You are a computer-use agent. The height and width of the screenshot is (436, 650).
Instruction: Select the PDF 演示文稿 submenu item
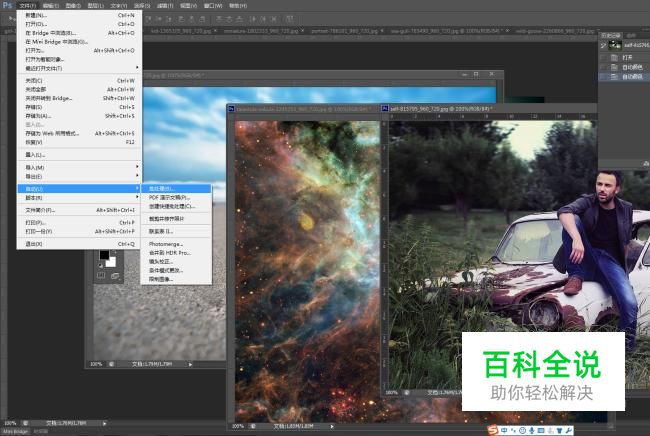pyautogui.click(x=168, y=197)
